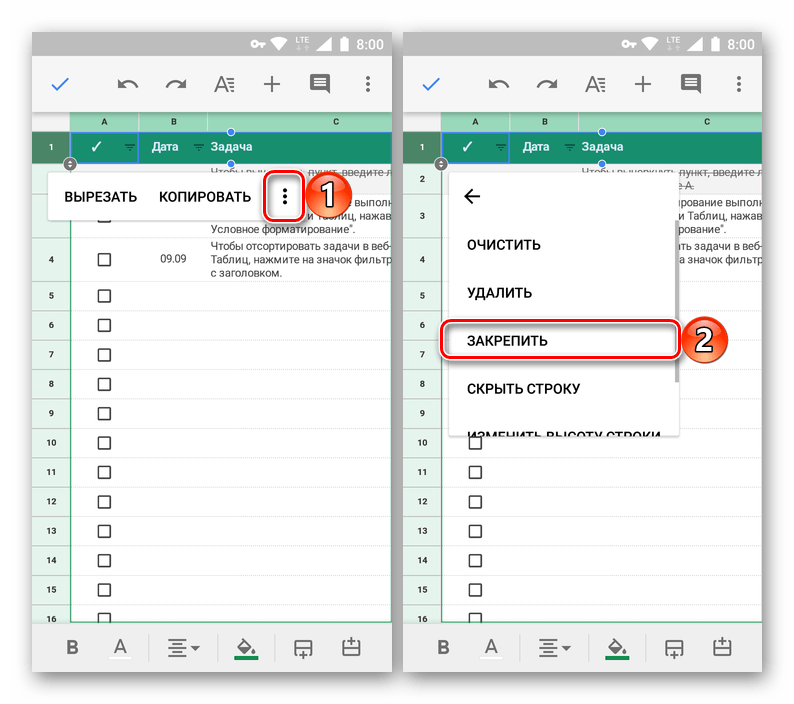Screen dimensions: 794x704
Task: Tap ВЫРЕЗАТЬ in left screenshot popup
Action: point(101,197)
